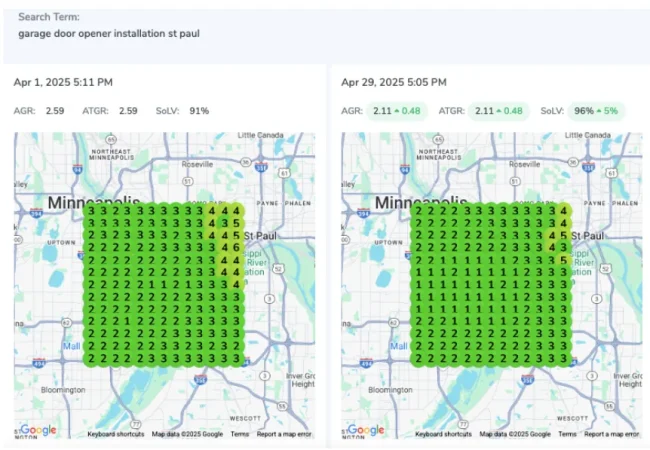Click the SoLV 91% value on left panel

click(198, 110)
